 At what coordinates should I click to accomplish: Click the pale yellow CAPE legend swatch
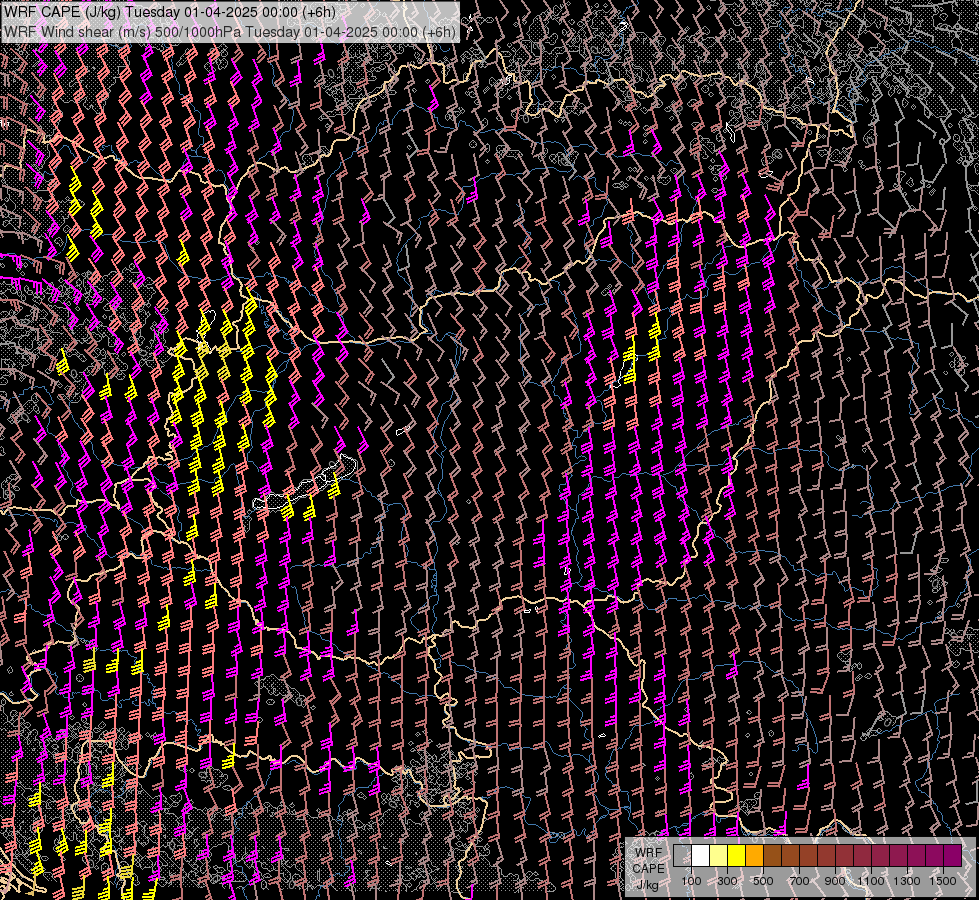pyautogui.click(x=719, y=855)
